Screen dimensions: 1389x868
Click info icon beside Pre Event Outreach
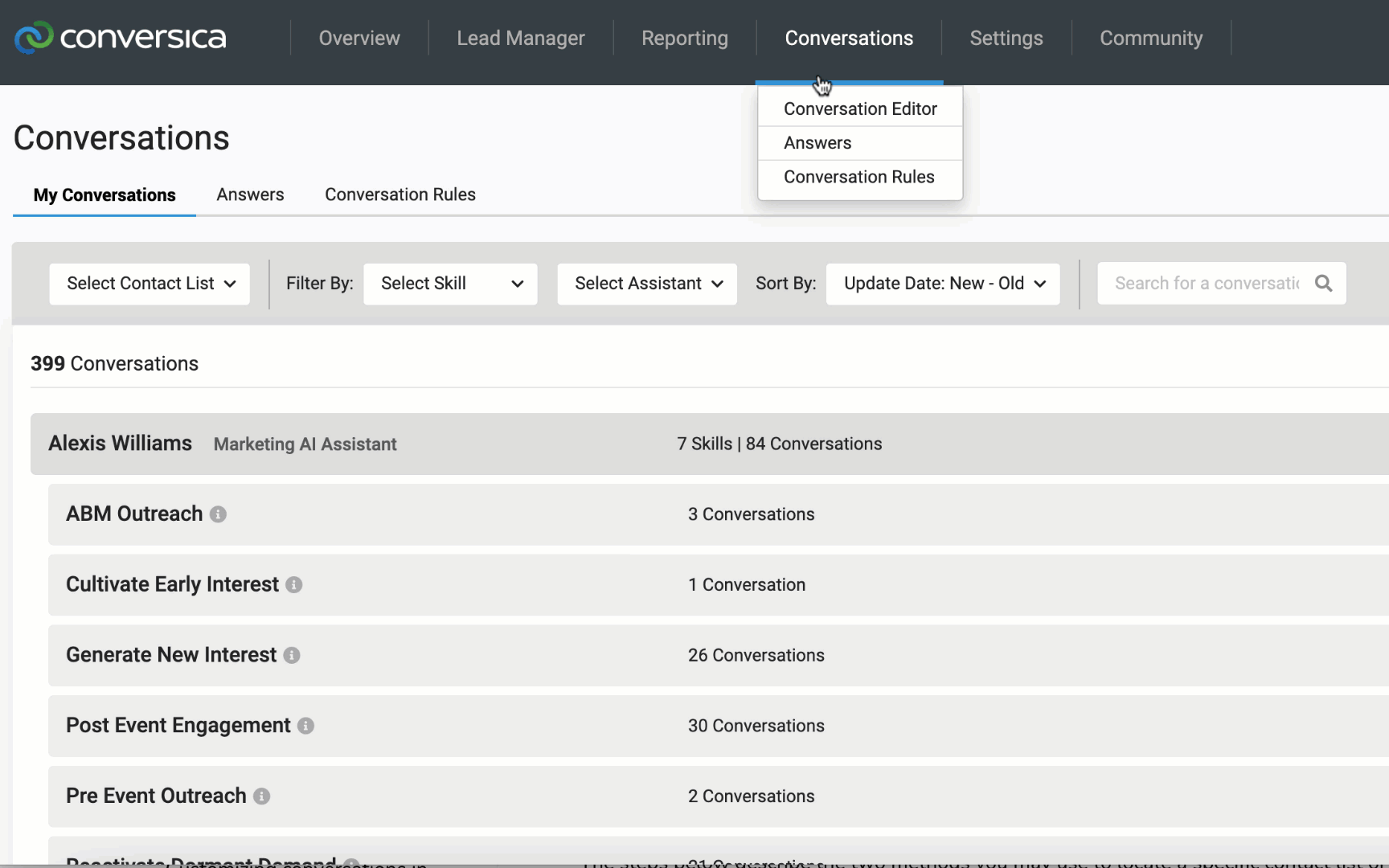(261, 796)
